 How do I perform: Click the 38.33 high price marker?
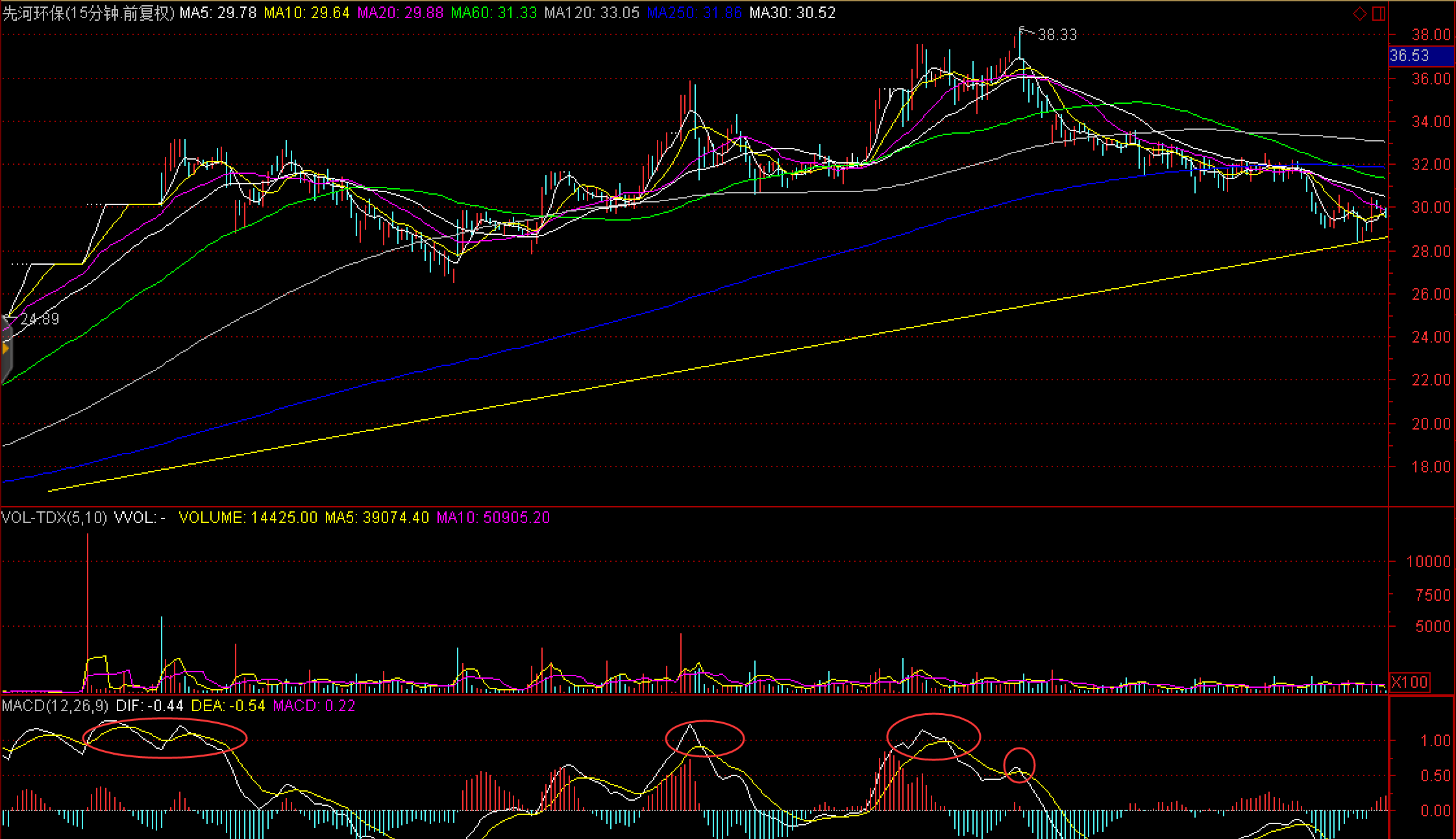tap(1056, 35)
